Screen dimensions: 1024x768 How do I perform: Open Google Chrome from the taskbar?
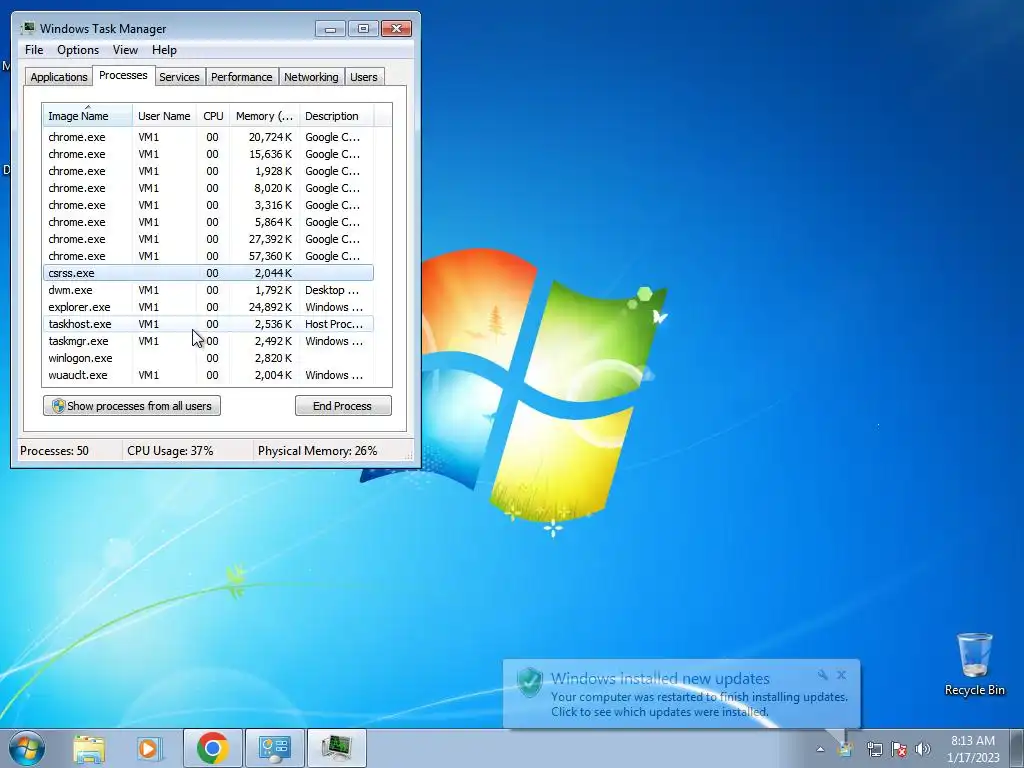212,748
